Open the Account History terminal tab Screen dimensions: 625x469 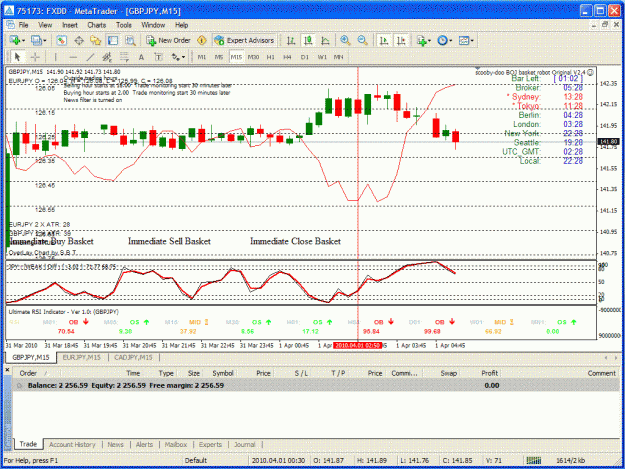click(72, 444)
